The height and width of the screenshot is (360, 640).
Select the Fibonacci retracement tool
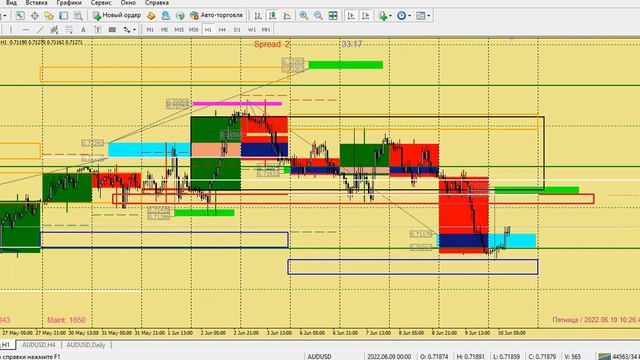pos(69,29)
